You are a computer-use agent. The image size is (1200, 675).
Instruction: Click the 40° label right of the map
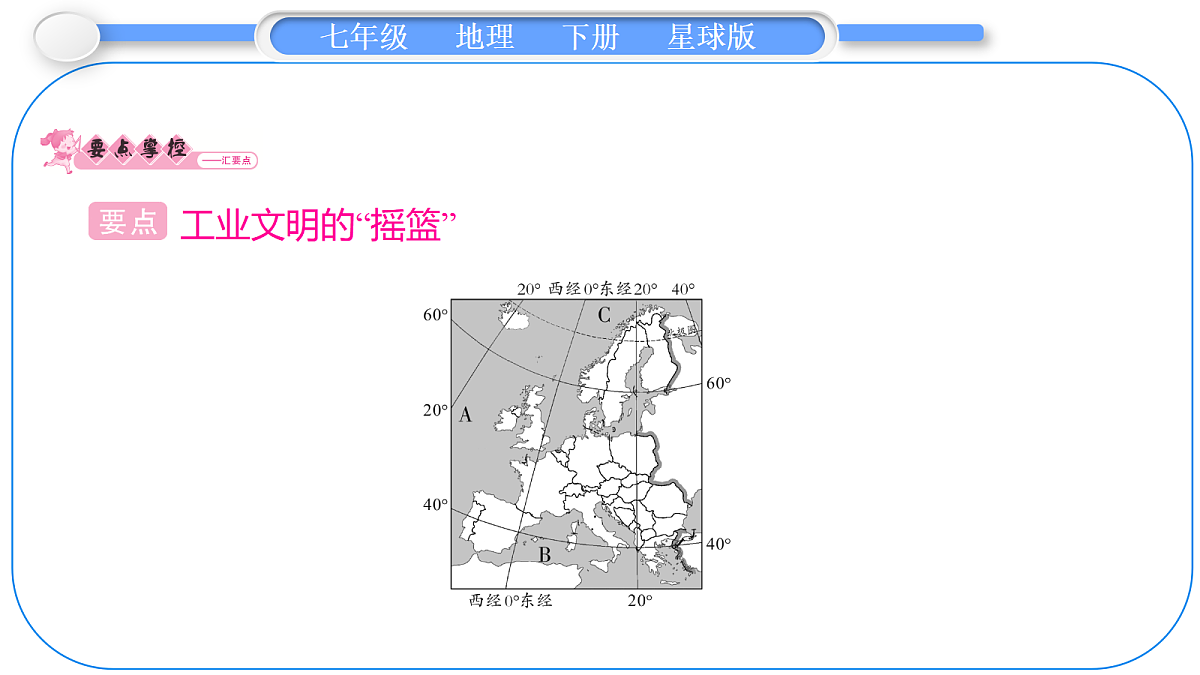pos(719,544)
